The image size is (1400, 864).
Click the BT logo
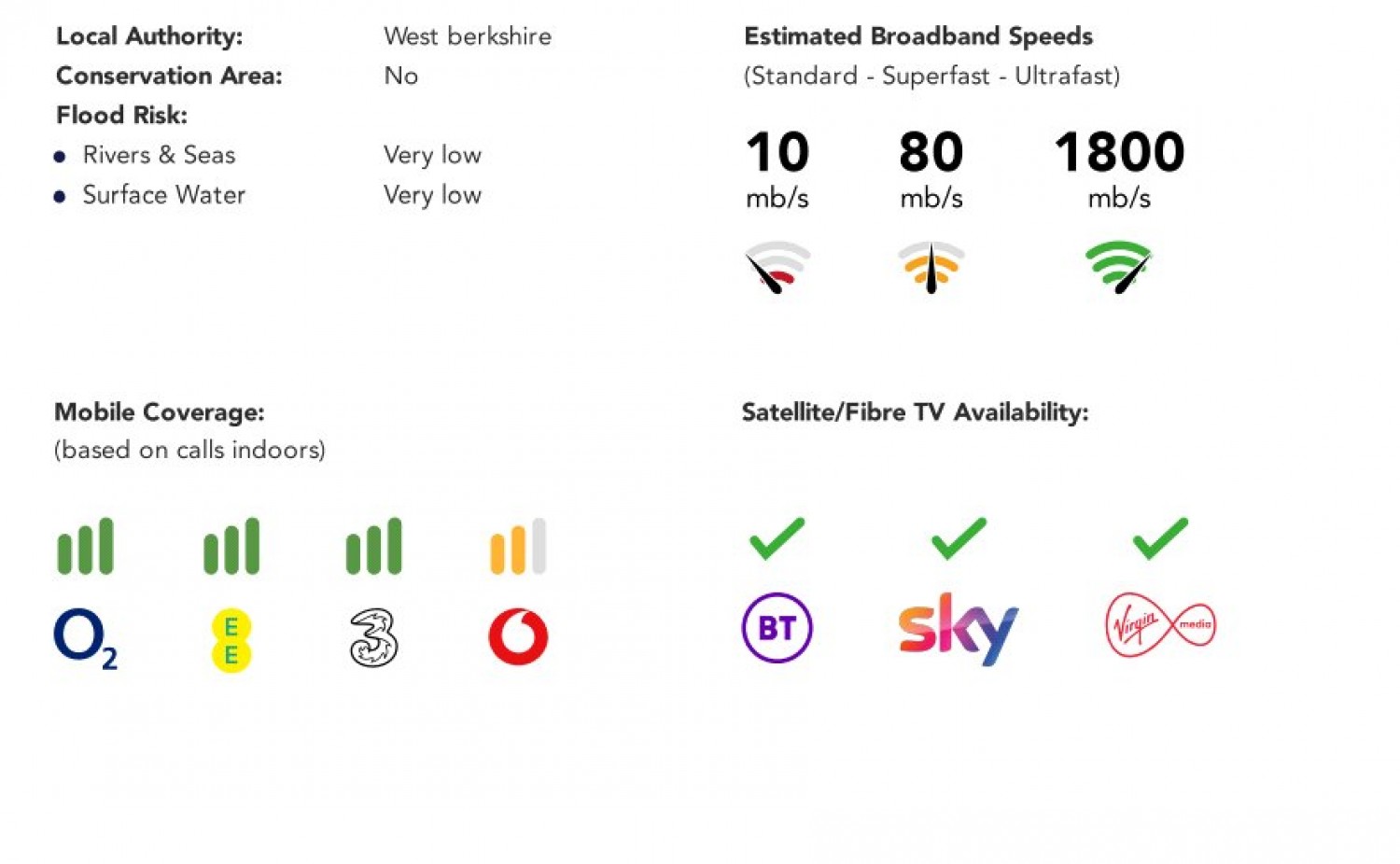(777, 628)
